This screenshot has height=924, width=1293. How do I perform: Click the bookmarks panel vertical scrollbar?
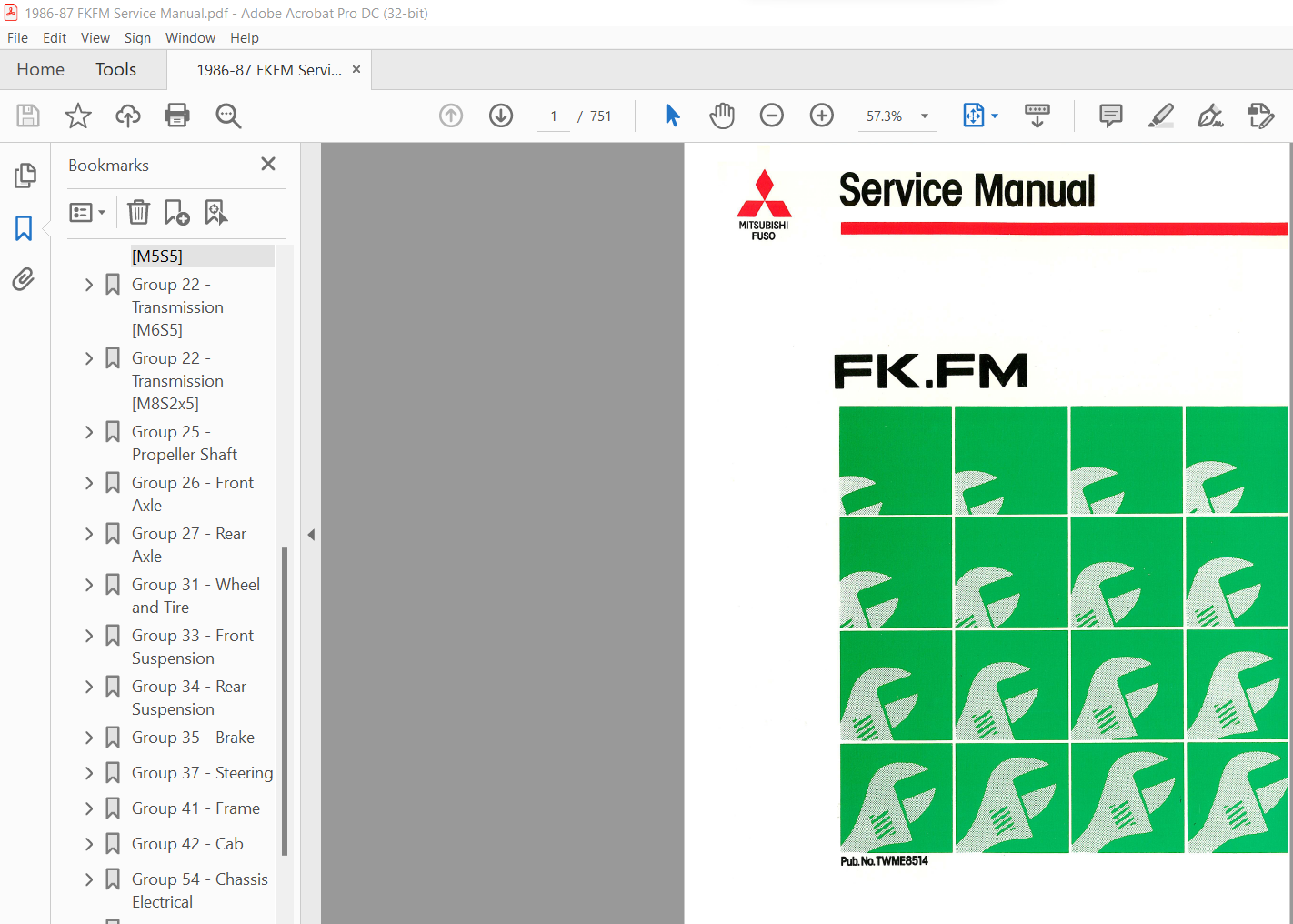[x=285, y=700]
